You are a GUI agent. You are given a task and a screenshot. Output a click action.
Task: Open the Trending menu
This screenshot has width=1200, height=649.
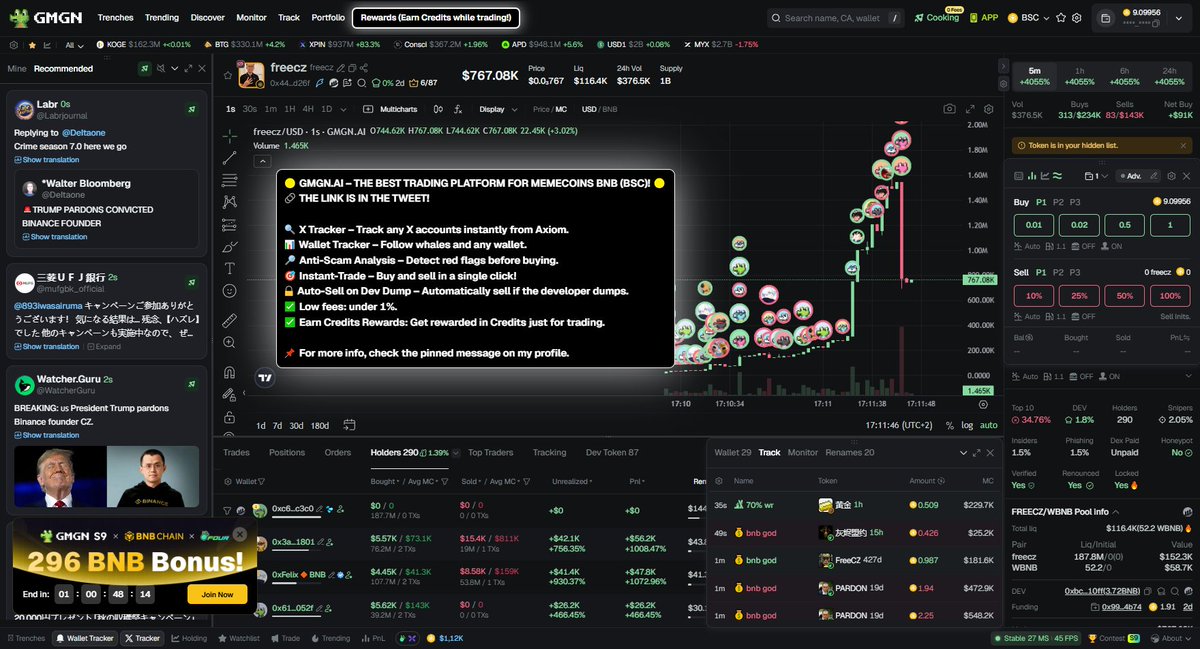pos(161,17)
